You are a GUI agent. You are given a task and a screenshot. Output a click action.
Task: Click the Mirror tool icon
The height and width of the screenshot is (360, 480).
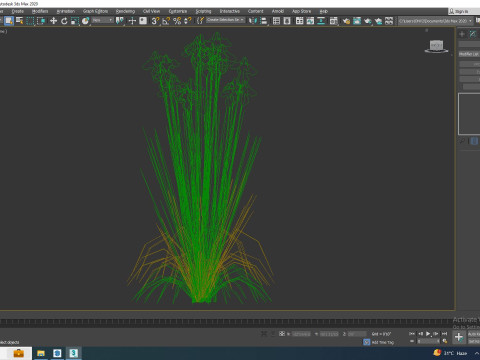pyautogui.click(x=253, y=21)
